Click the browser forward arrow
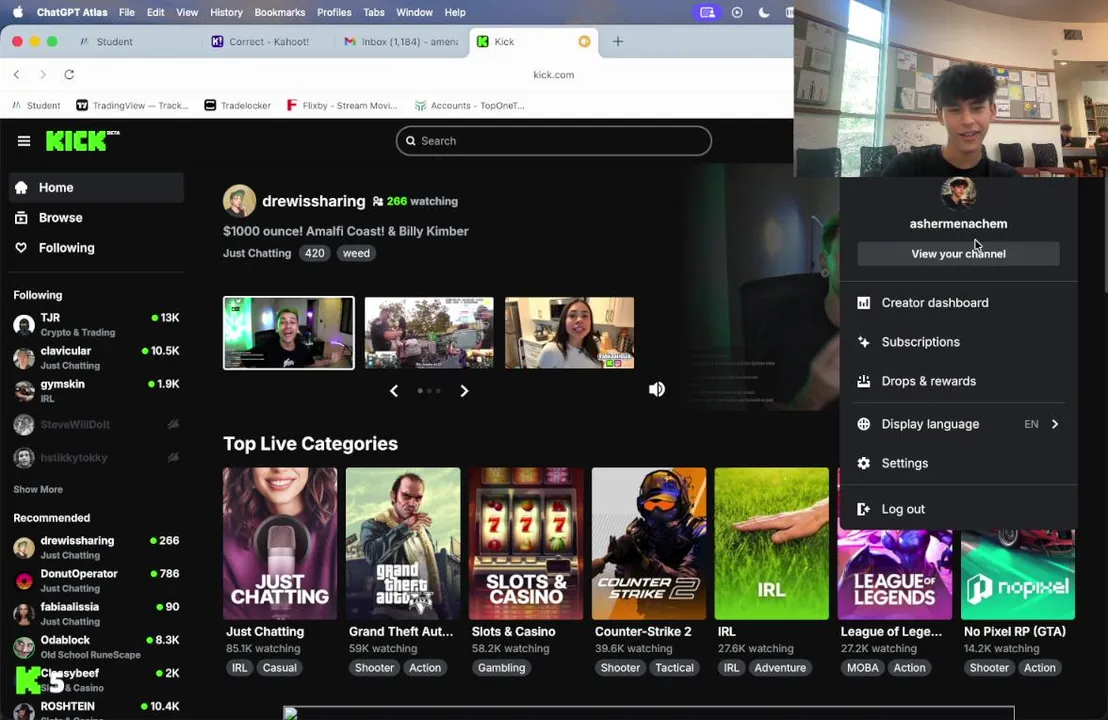This screenshot has height=720, width=1108. (42, 74)
